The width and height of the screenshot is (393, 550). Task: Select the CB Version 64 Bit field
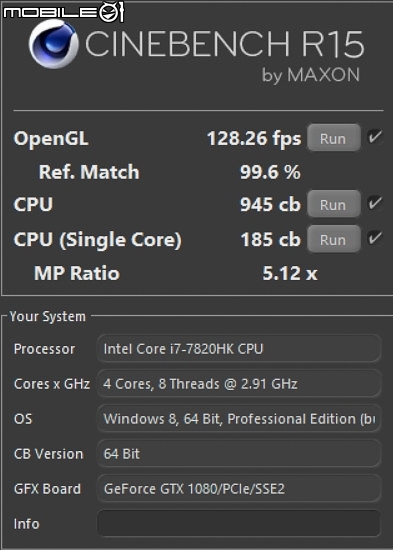point(239,454)
